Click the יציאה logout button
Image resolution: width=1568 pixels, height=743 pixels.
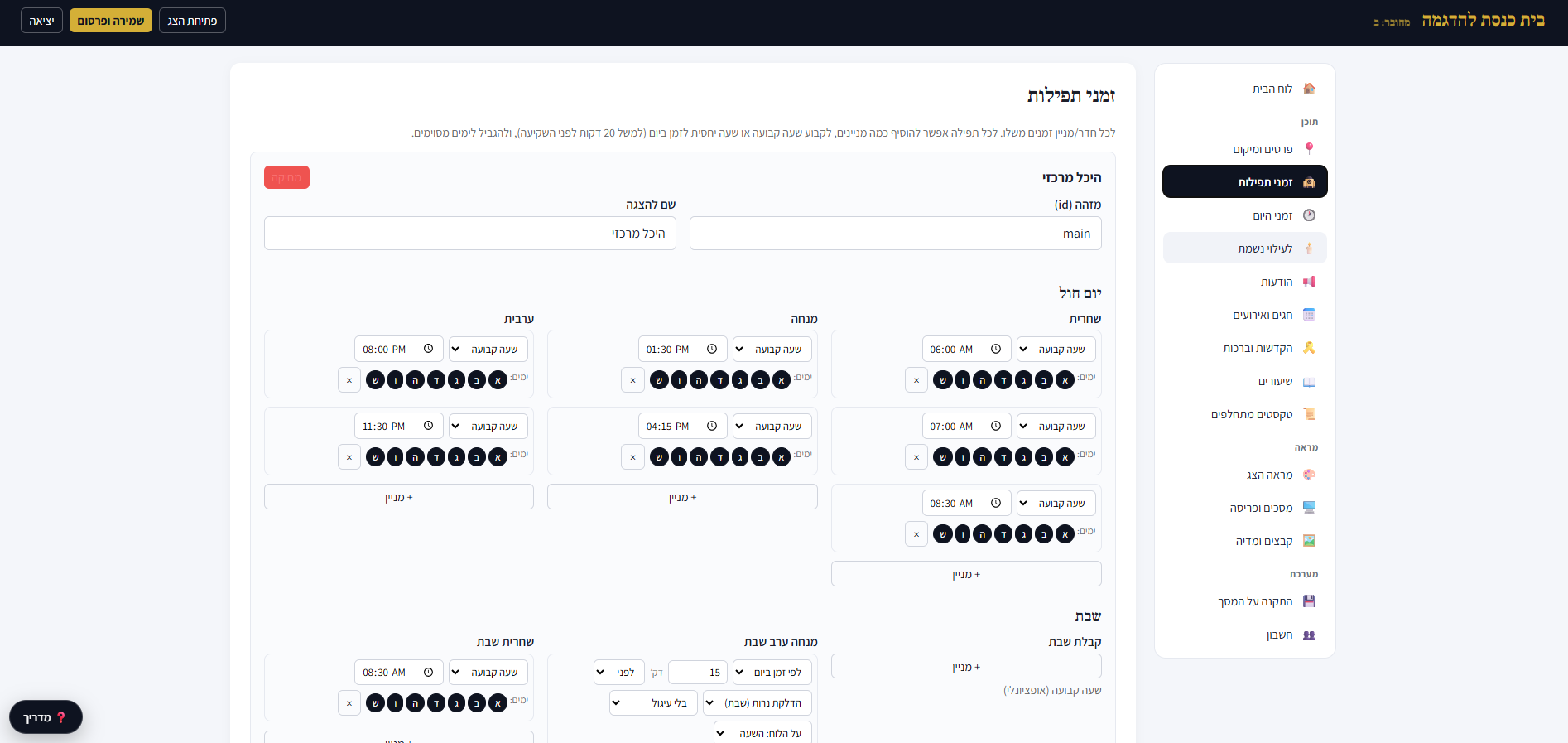41,21
